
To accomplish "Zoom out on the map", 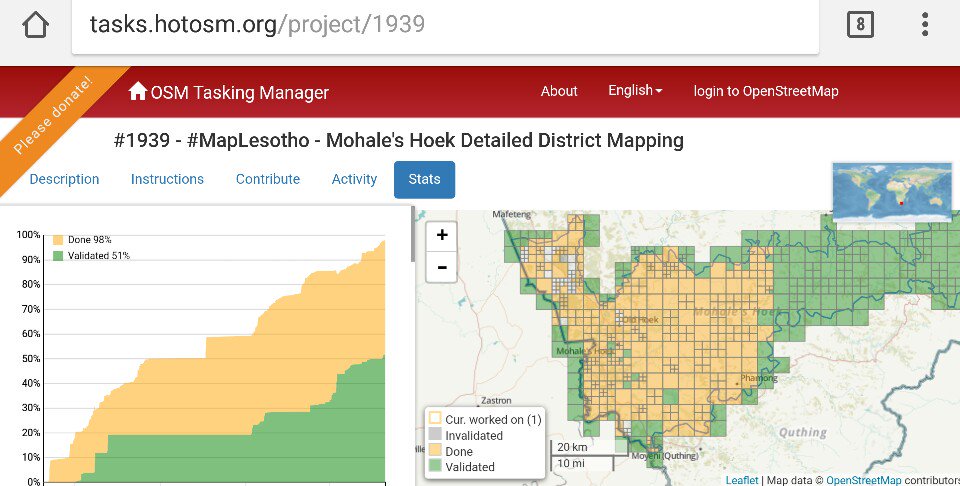I will click(441, 267).
